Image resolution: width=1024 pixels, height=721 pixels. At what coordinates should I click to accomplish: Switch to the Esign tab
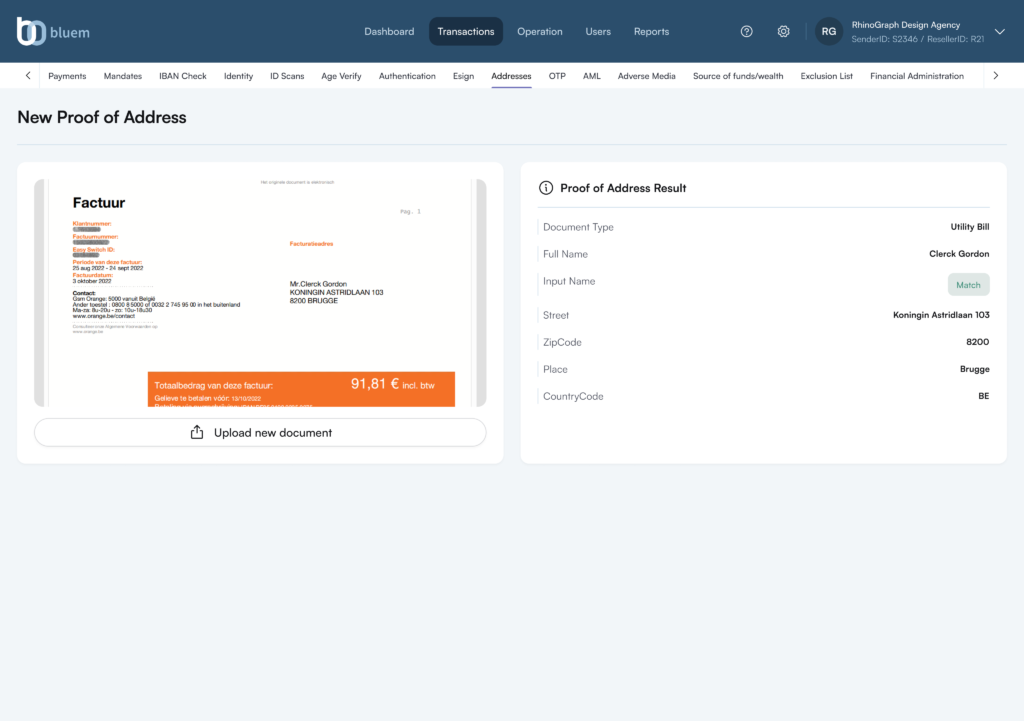(464, 76)
